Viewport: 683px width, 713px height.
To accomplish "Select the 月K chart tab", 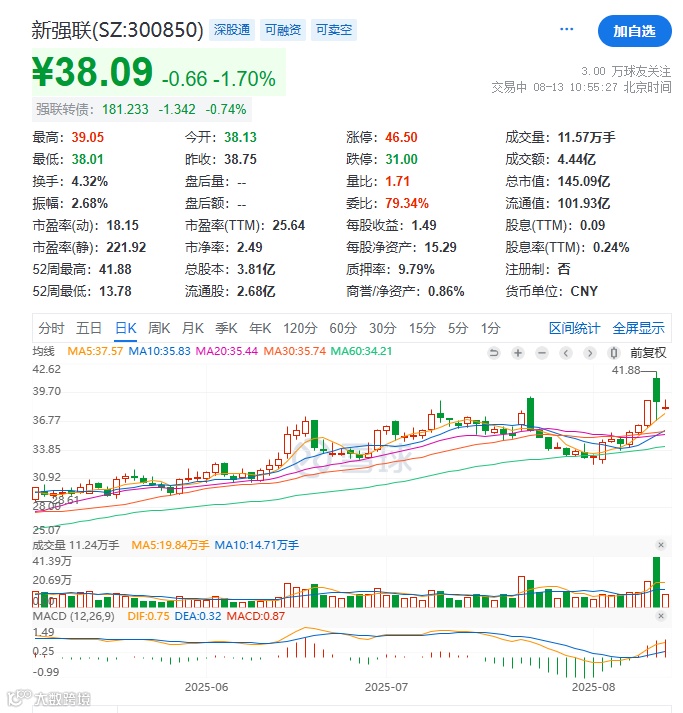I will (x=193, y=328).
